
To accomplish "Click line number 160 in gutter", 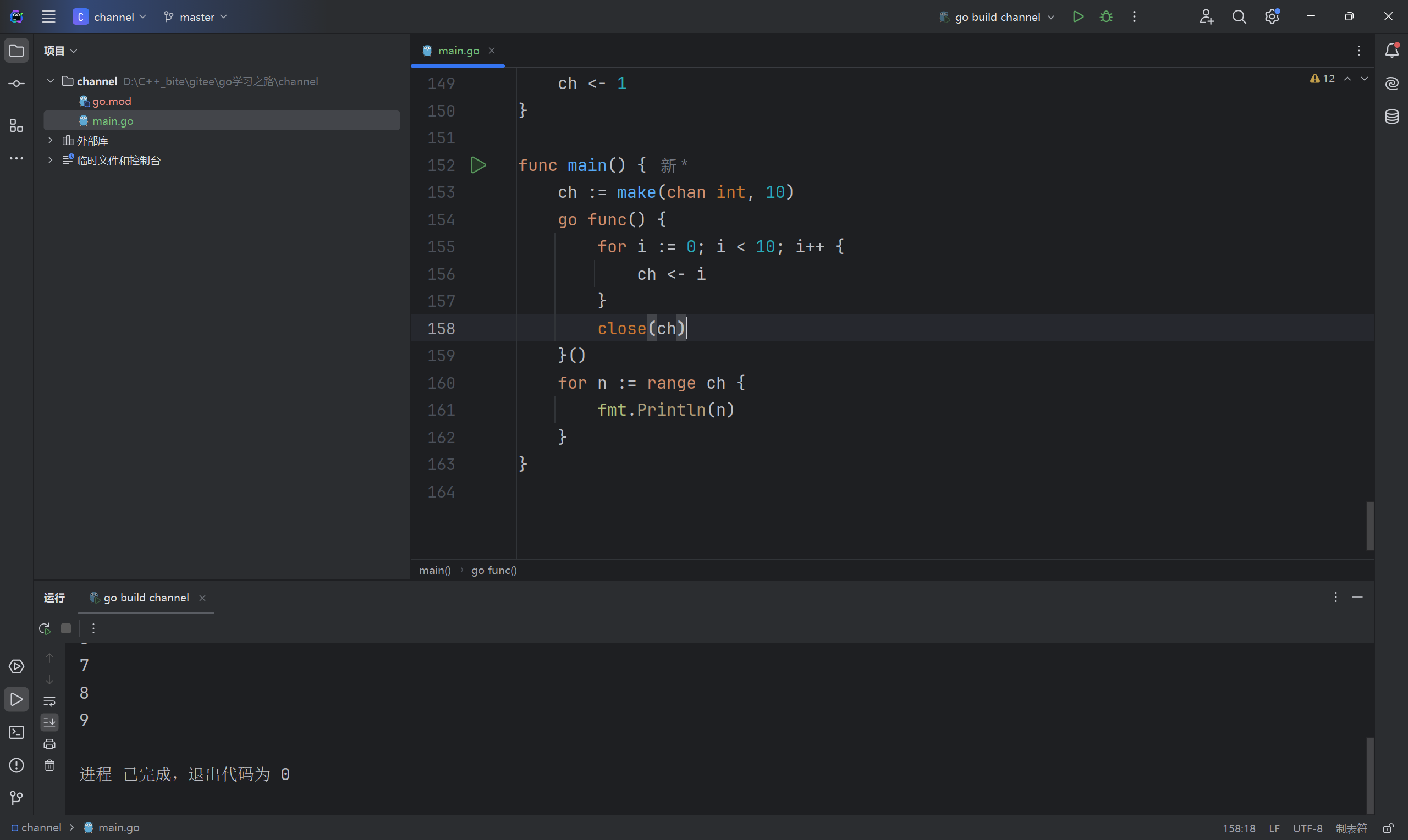I will coord(441,383).
